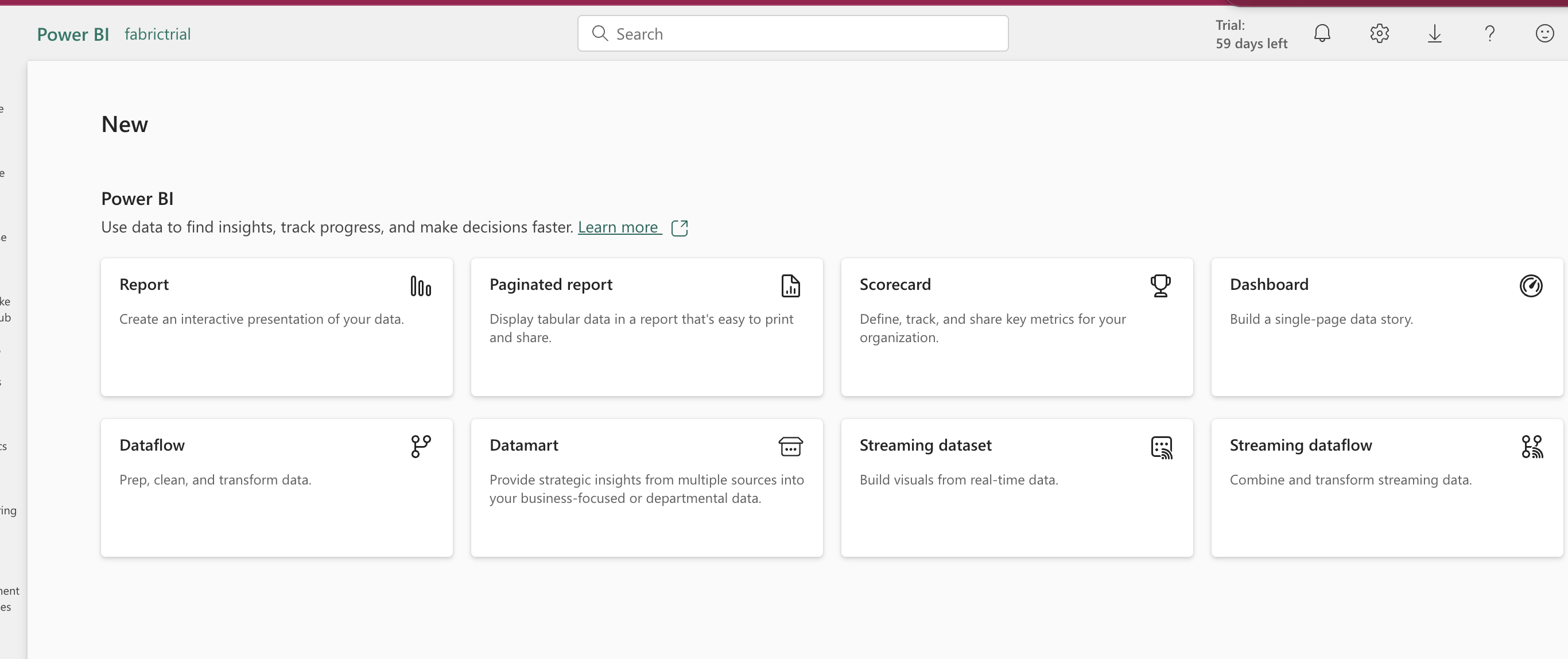Select the Streaming dataflow card title
This screenshot has width=1568, height=659.
pos(1301,445)
